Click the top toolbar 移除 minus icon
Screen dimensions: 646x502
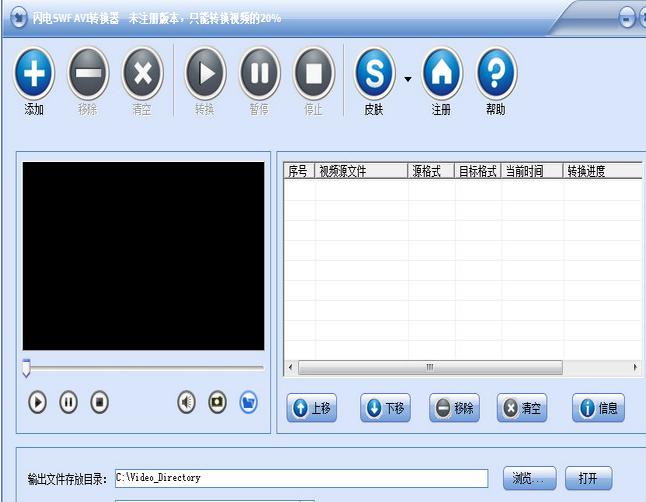click(88, 73)
